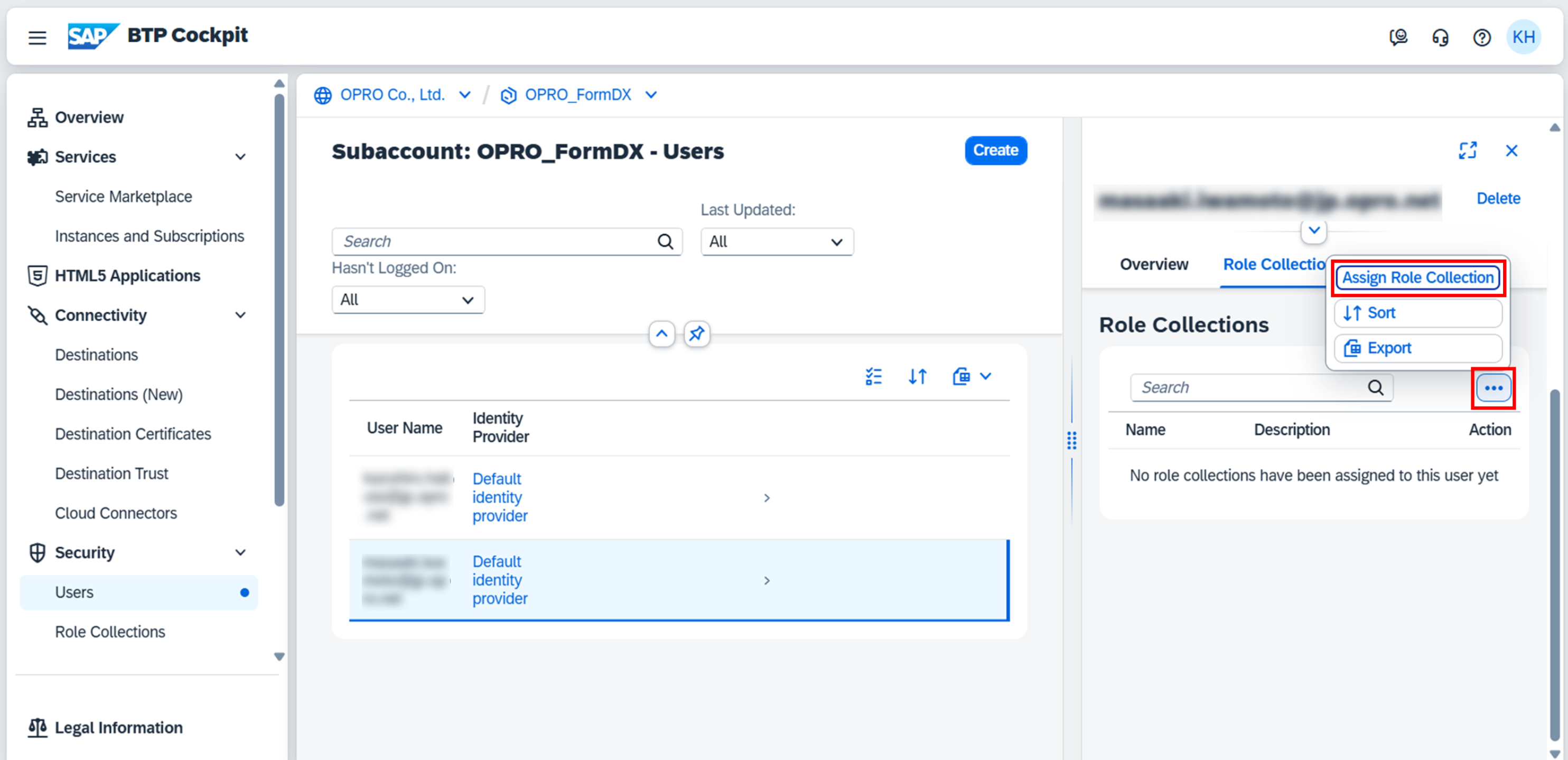Choose Export from the overflow menu

(1417, 348)
